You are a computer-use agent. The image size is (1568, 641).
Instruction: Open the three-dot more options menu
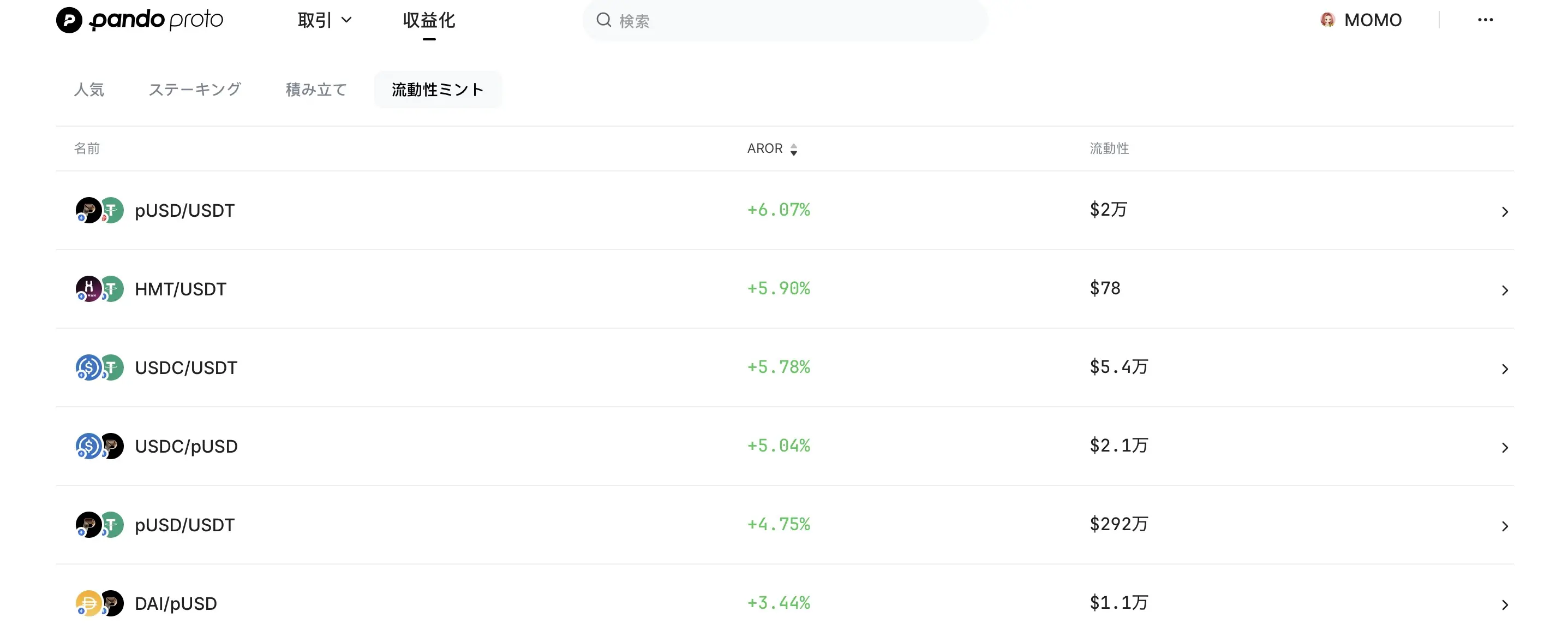tap(1485, 20)
